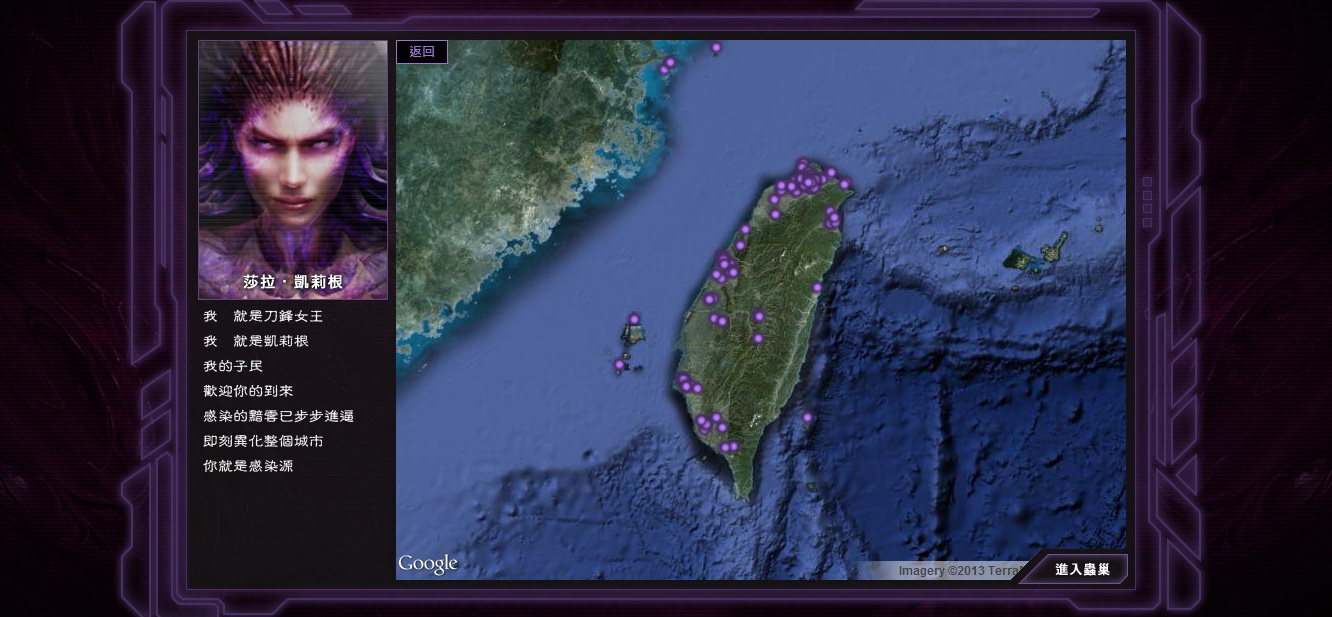Select the marker southwest of the Penghu islands
Image resolution: width=1332 pixels, height=617 pixels.
tap(619, 365)
